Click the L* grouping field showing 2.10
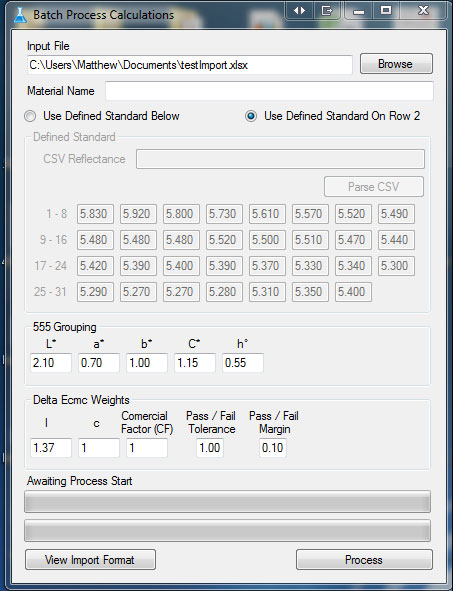The height and width of the screenshot is (591, 453). pos(51,363)
